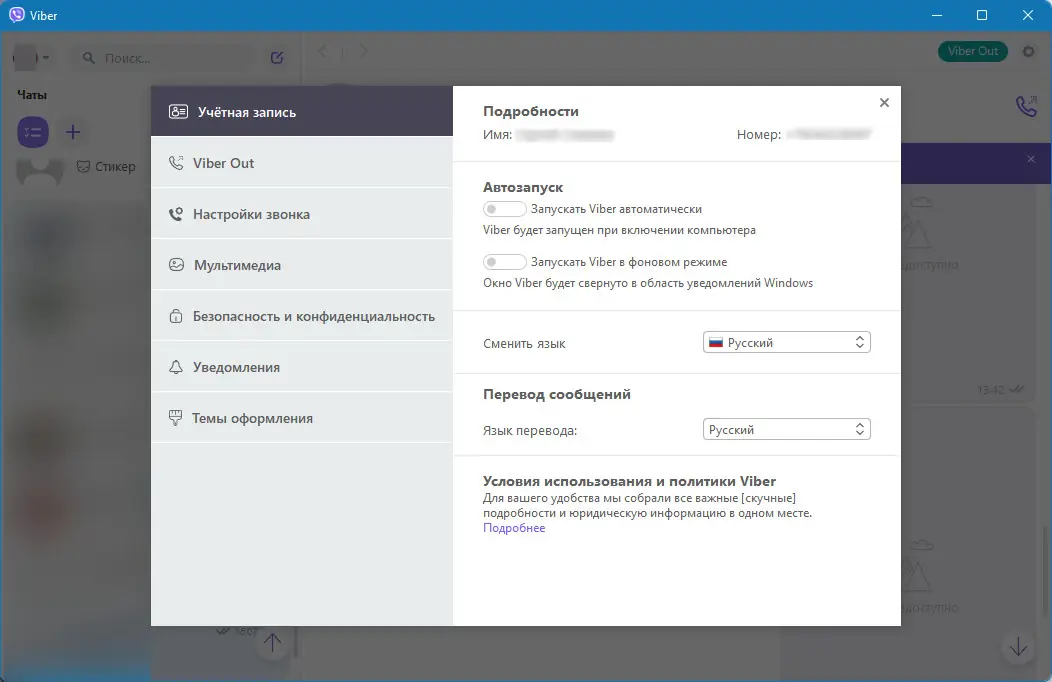Image resolution: width=1052 pixels, height=682 pixels.
Task: Click the green Viber Out button in the main window
Action: 973,51
